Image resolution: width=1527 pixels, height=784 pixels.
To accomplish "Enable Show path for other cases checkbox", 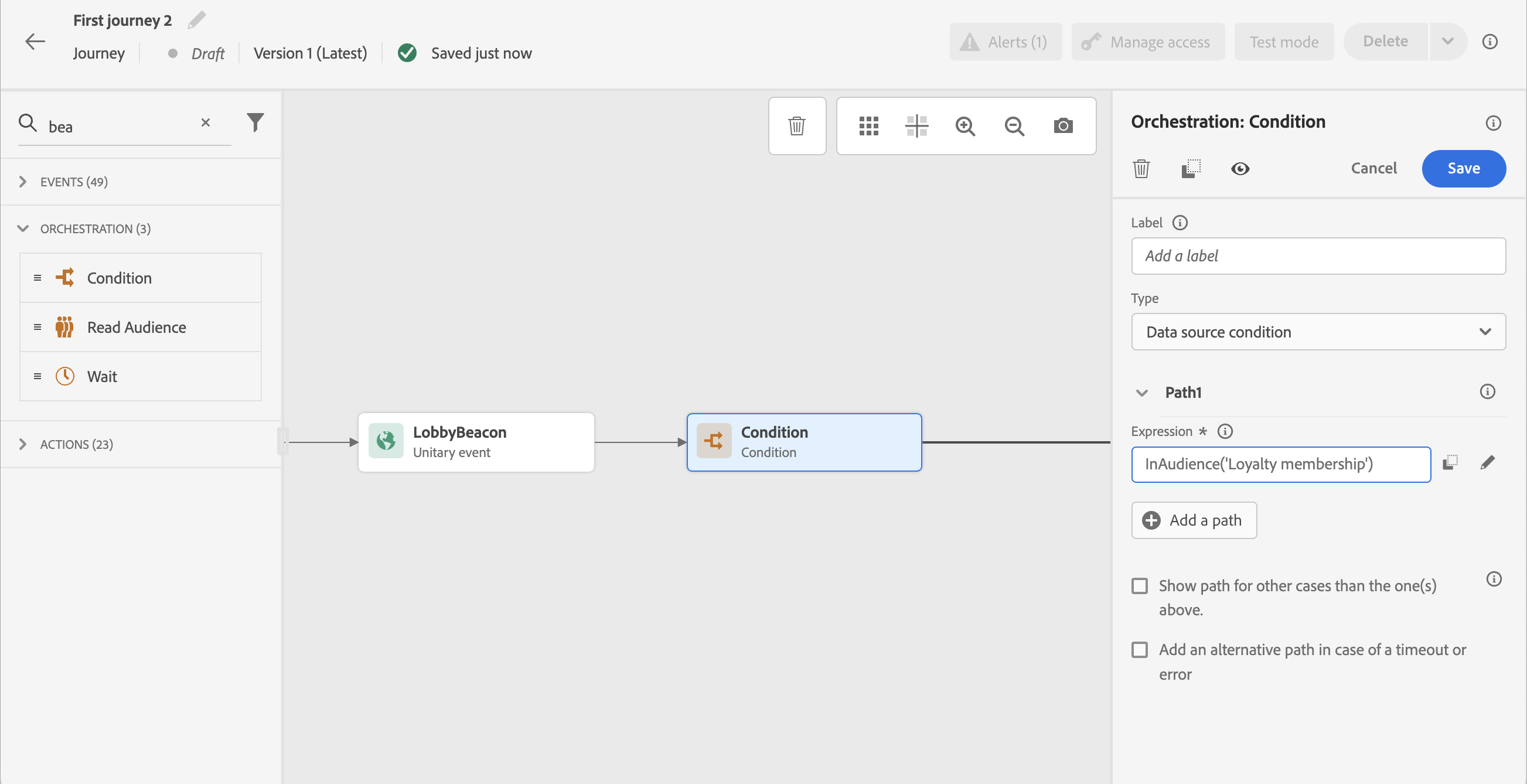I will tap(1139, 585).
